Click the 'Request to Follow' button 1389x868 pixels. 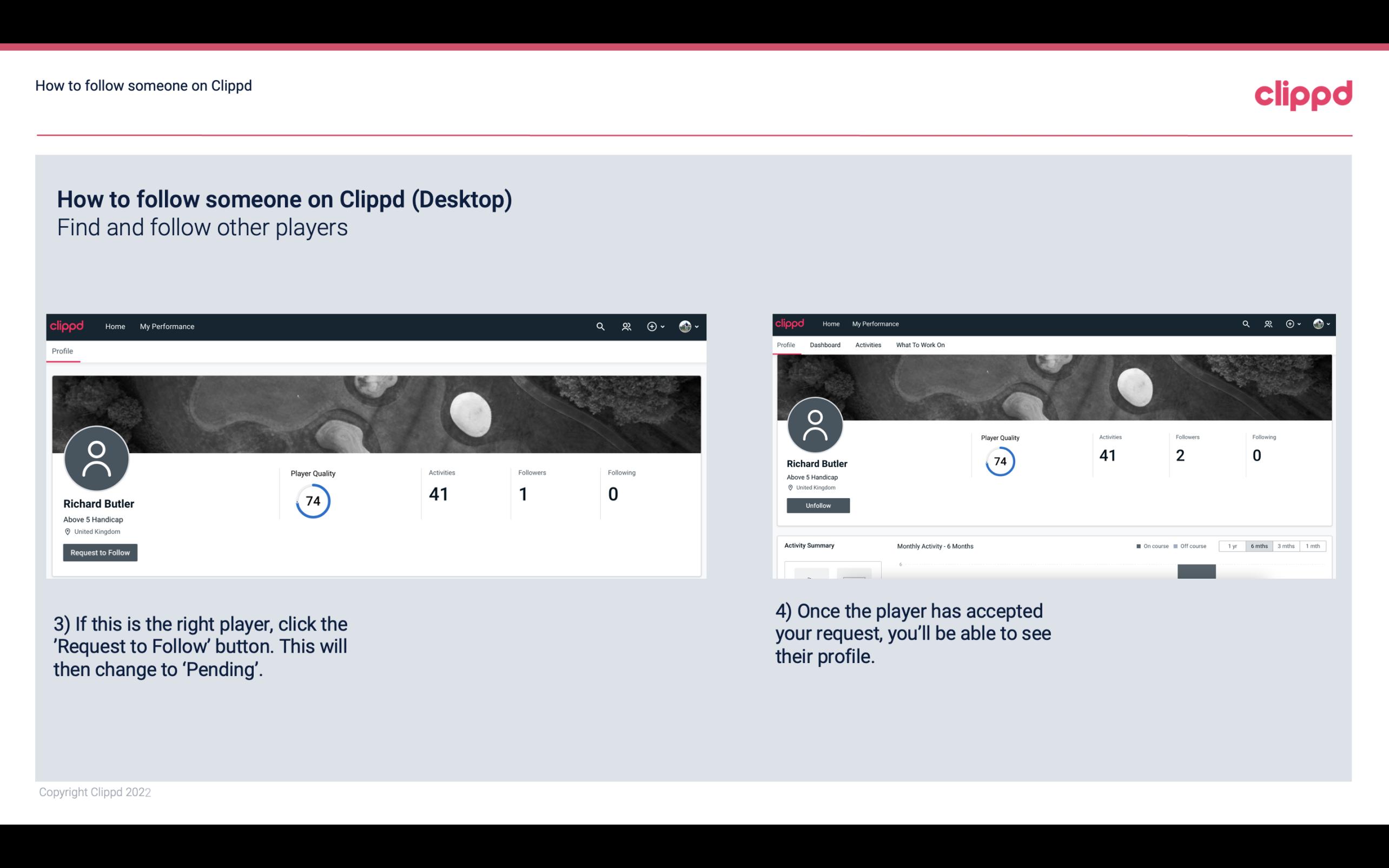coord(99,551)
